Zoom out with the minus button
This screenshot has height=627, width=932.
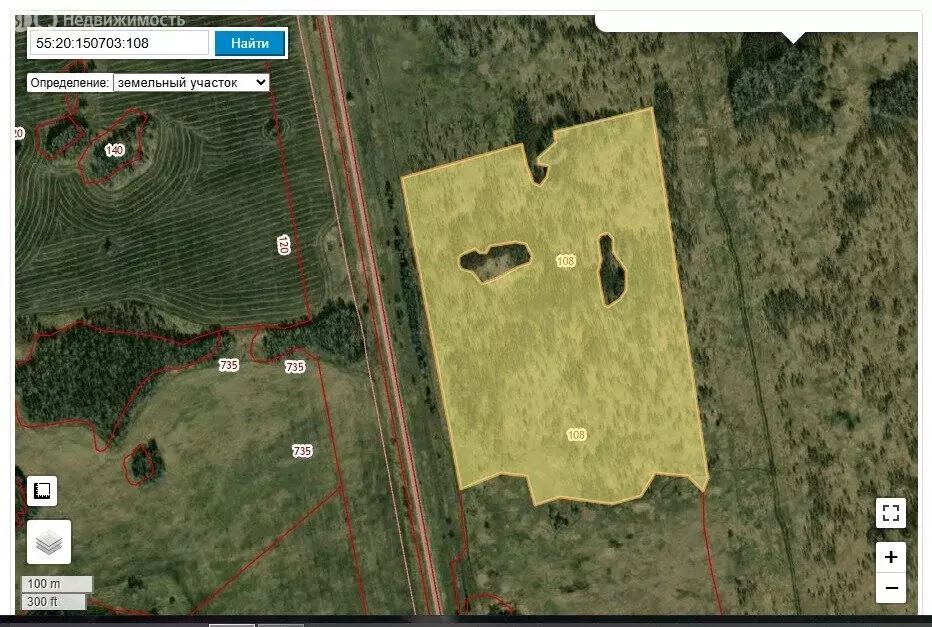click(x=890, y=588)
